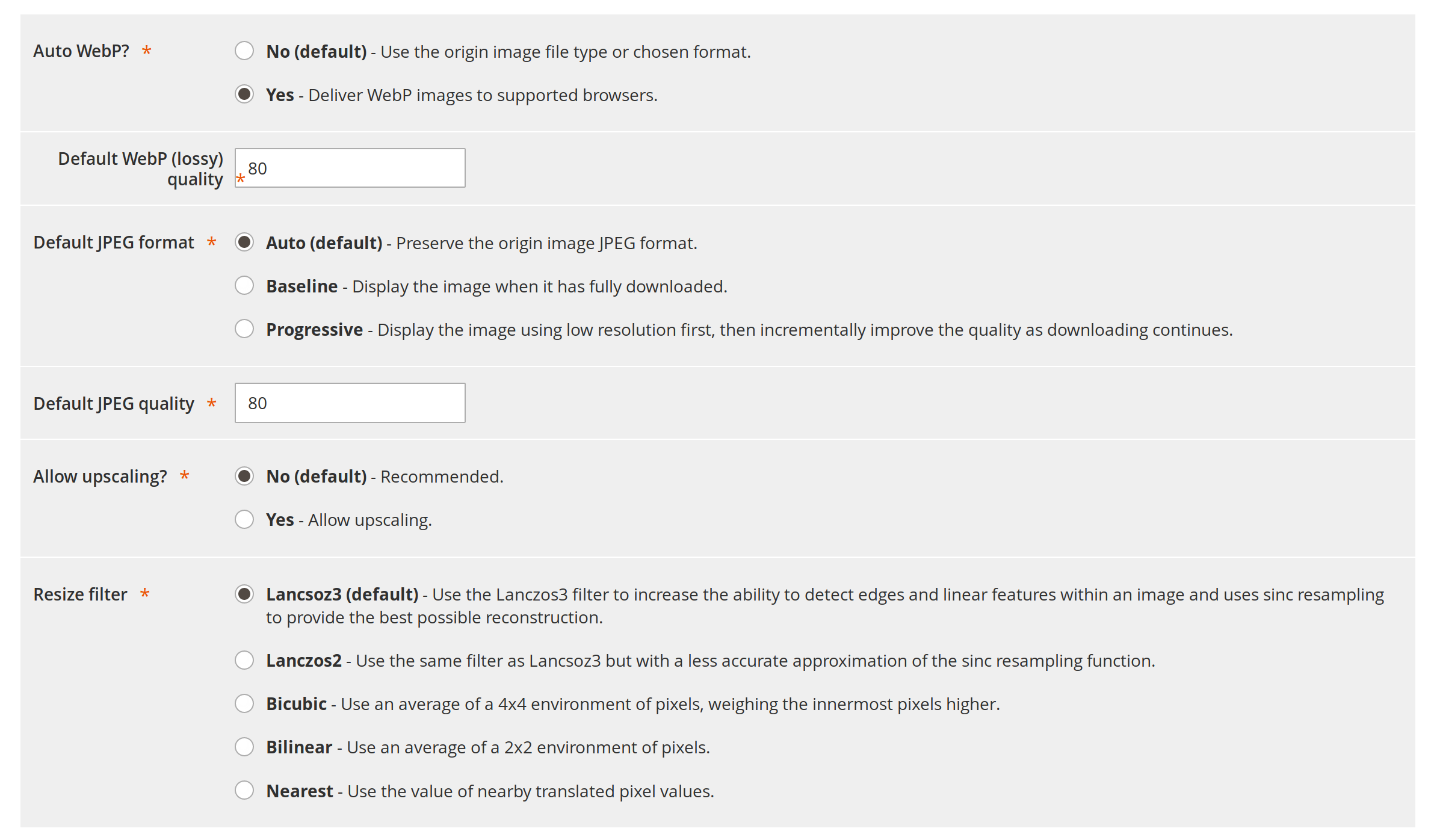Choose the Bilinear resize filter
The height and width of the screenshot is (840, 1431).
(x=244, y=747)
